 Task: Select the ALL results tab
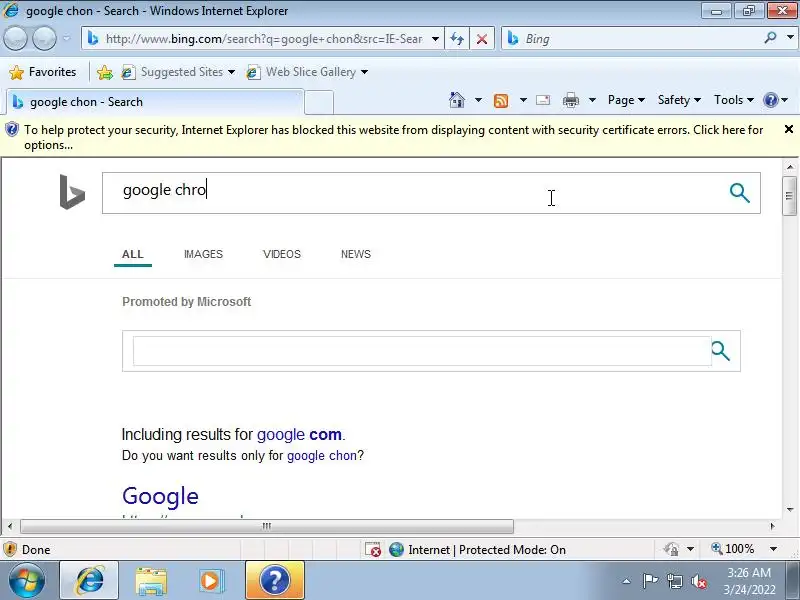[133, 254]
